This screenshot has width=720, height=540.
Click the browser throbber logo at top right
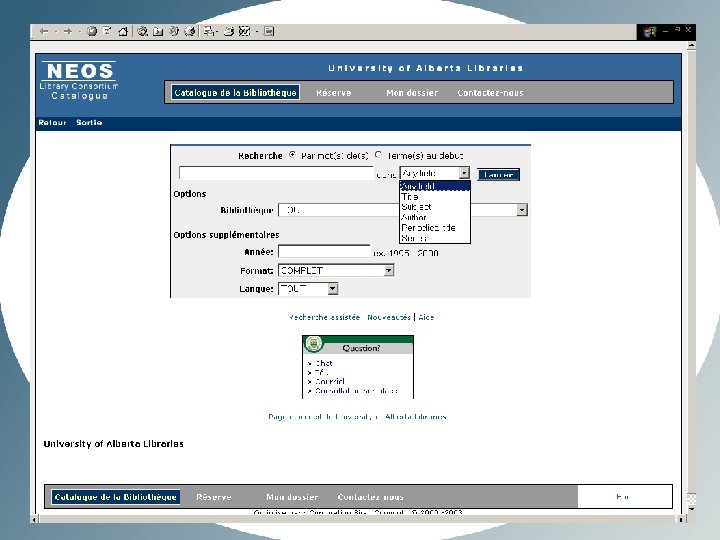[649, 32]
